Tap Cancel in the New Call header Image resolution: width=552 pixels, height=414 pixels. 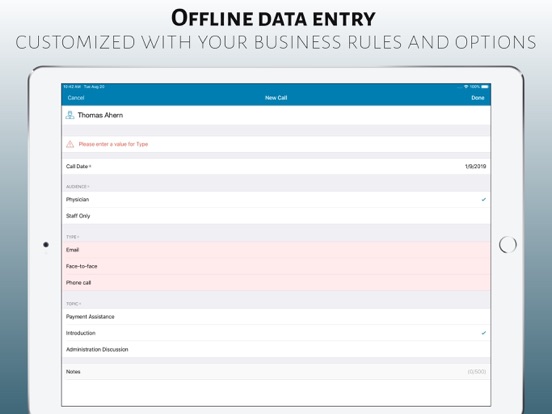76,98
